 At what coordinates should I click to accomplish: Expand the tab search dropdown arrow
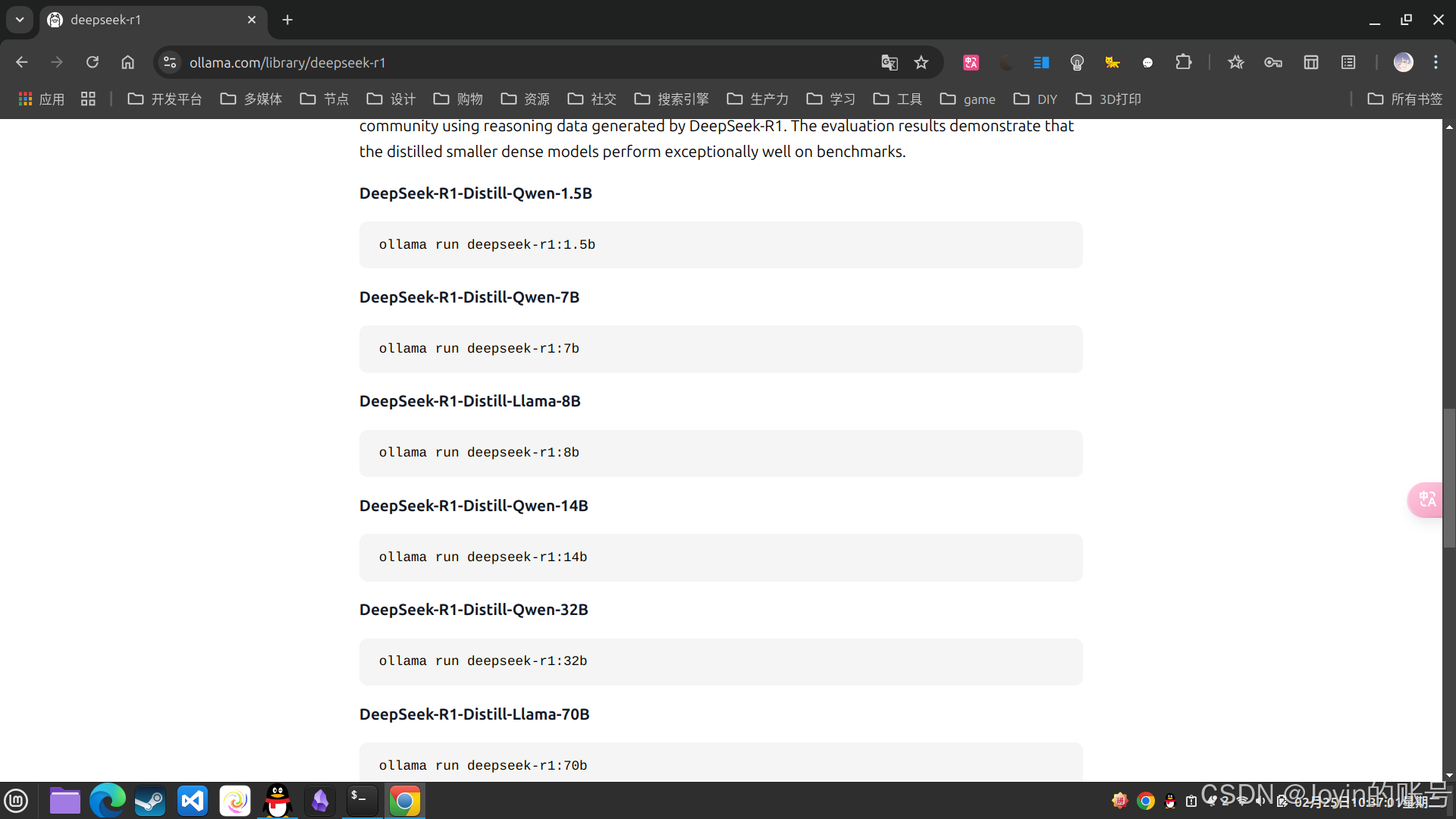coord(20,20)
